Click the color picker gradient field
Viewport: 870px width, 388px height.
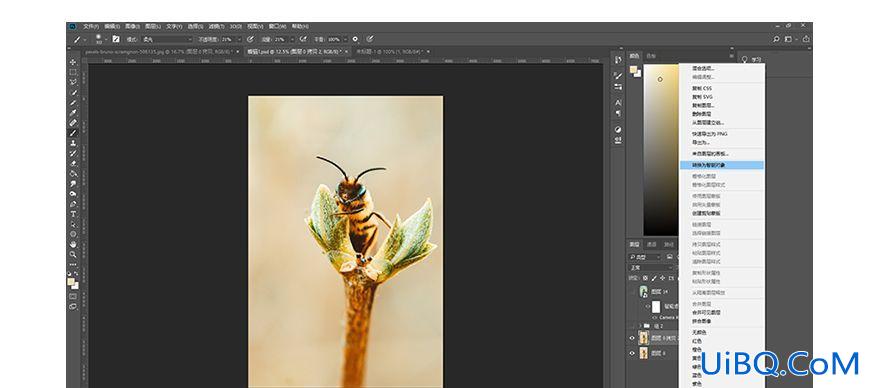661,150
